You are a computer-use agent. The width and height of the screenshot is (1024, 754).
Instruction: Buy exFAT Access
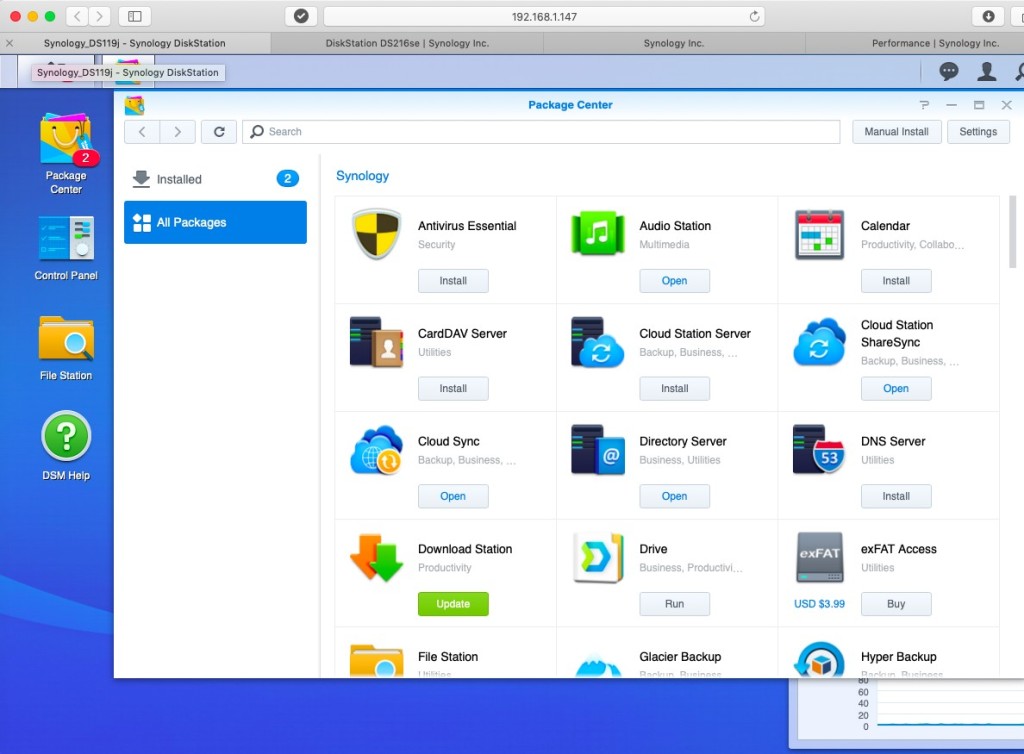895,604
